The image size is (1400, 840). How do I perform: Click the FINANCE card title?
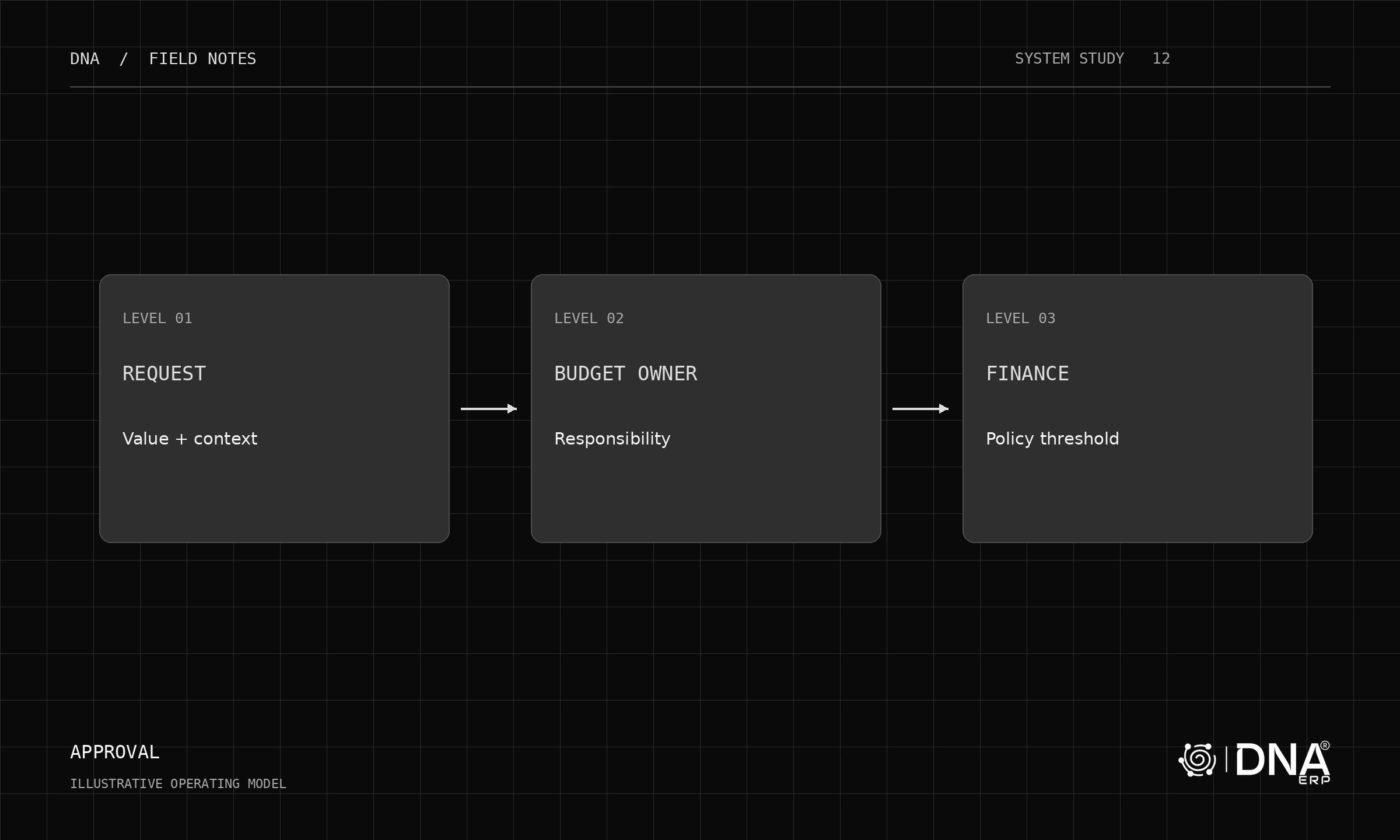(x=1027, y=373)
